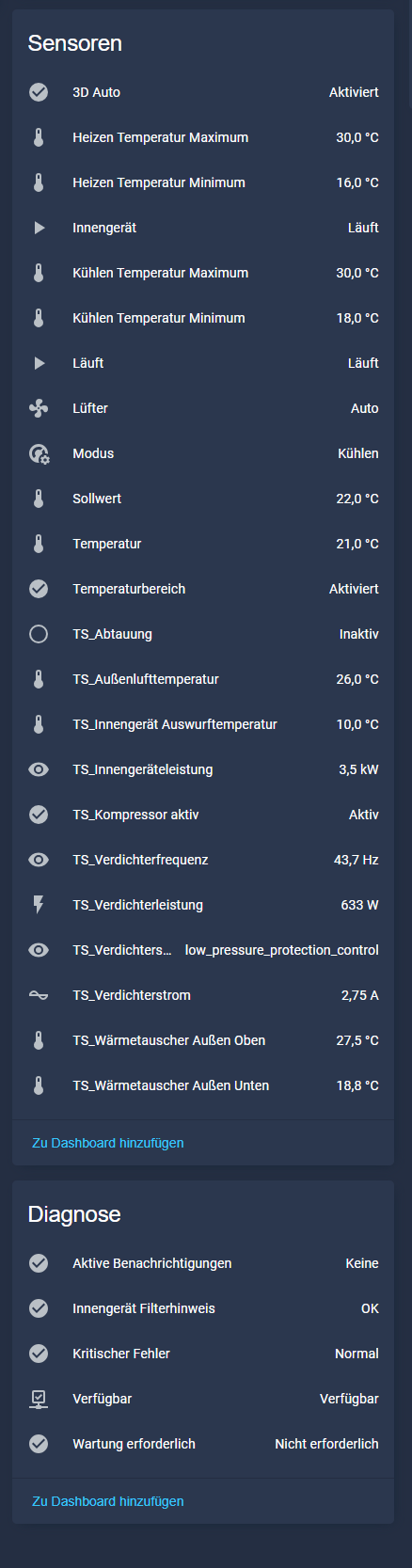Click the lightning bolt icon for TS_Verdichterleistung
This screenshot has height=1568, width=412.
(x=39, y=905)
